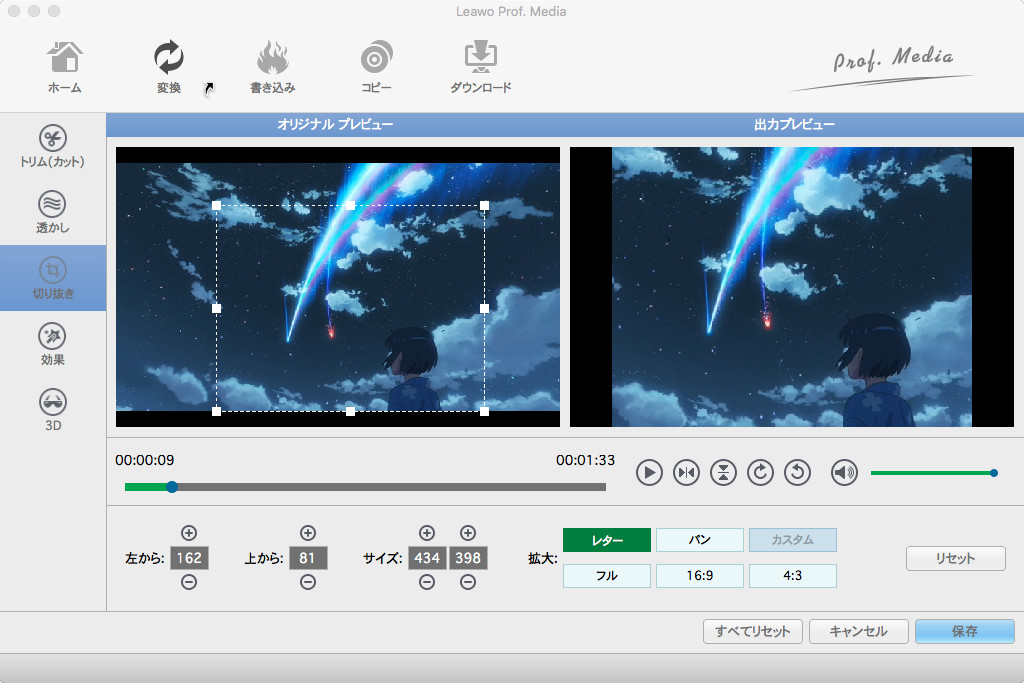Viewport: 1024px width, 683px height.
Task: Click the 保存 save button
Action: [965, 631]
